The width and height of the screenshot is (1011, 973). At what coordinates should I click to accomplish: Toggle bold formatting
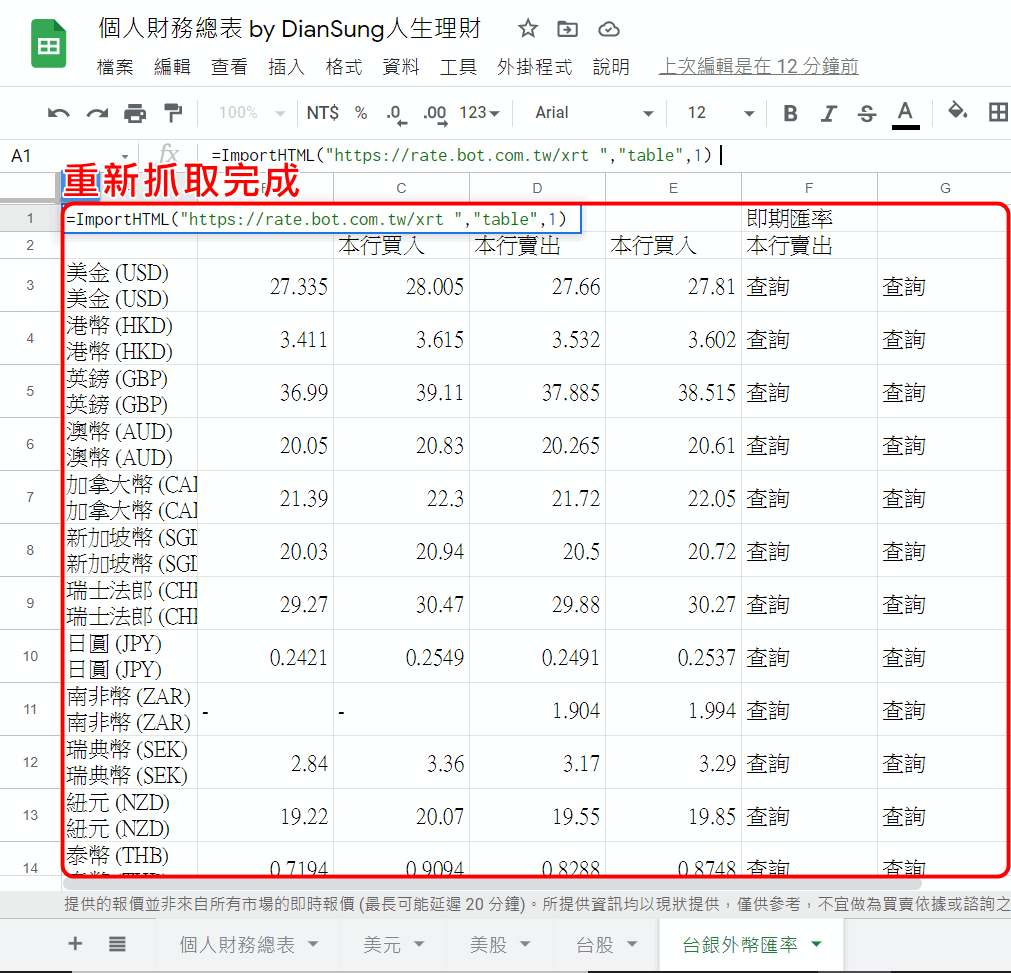click(790, 113)
